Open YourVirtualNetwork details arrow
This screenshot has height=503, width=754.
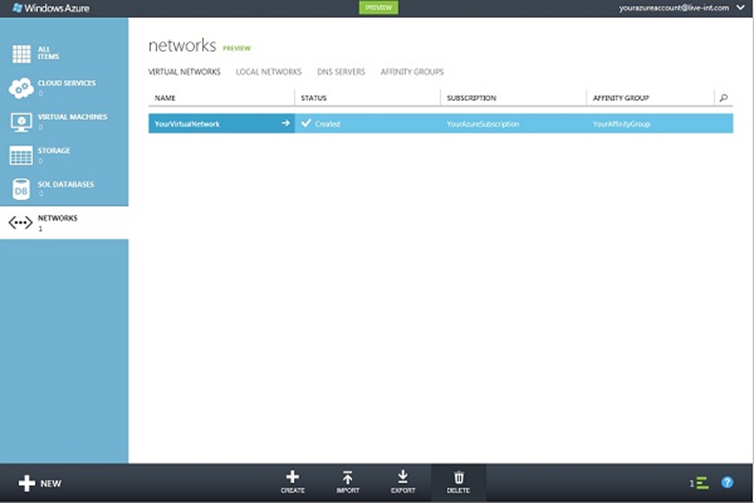286,123
